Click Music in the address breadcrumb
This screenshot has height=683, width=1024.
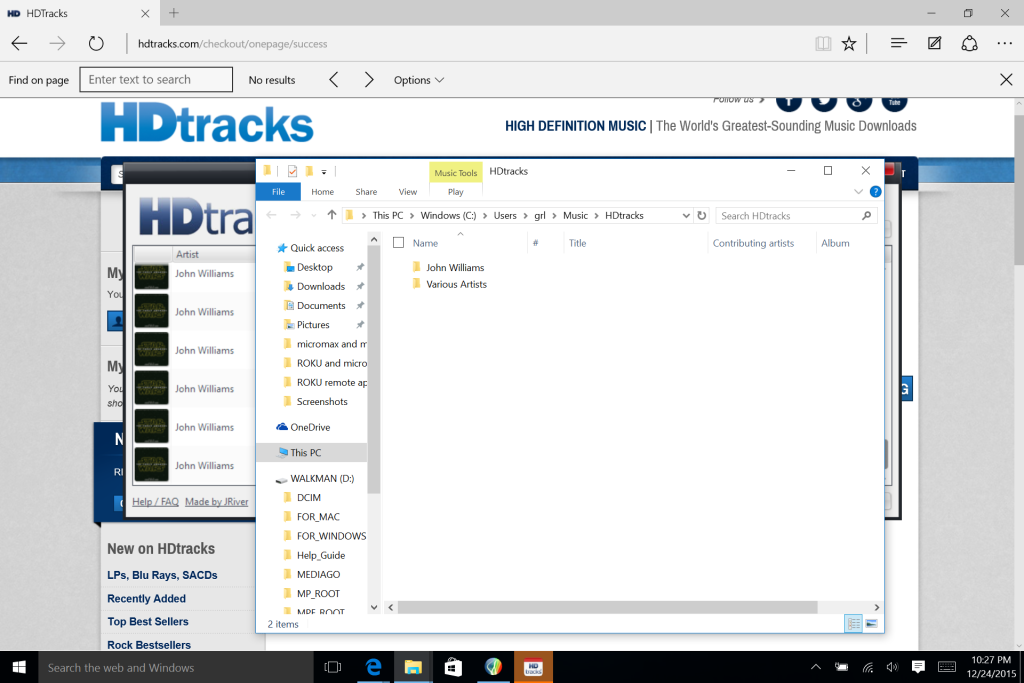pyautogui.click(x=575, y=215)
